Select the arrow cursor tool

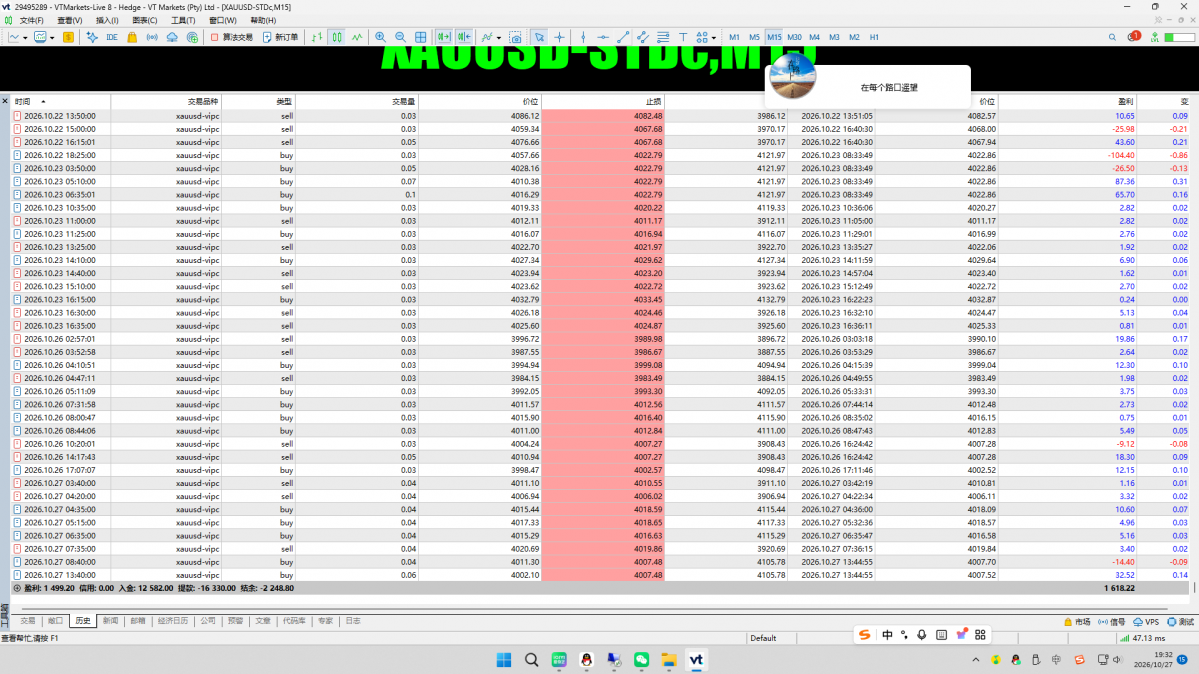(540, 37)
